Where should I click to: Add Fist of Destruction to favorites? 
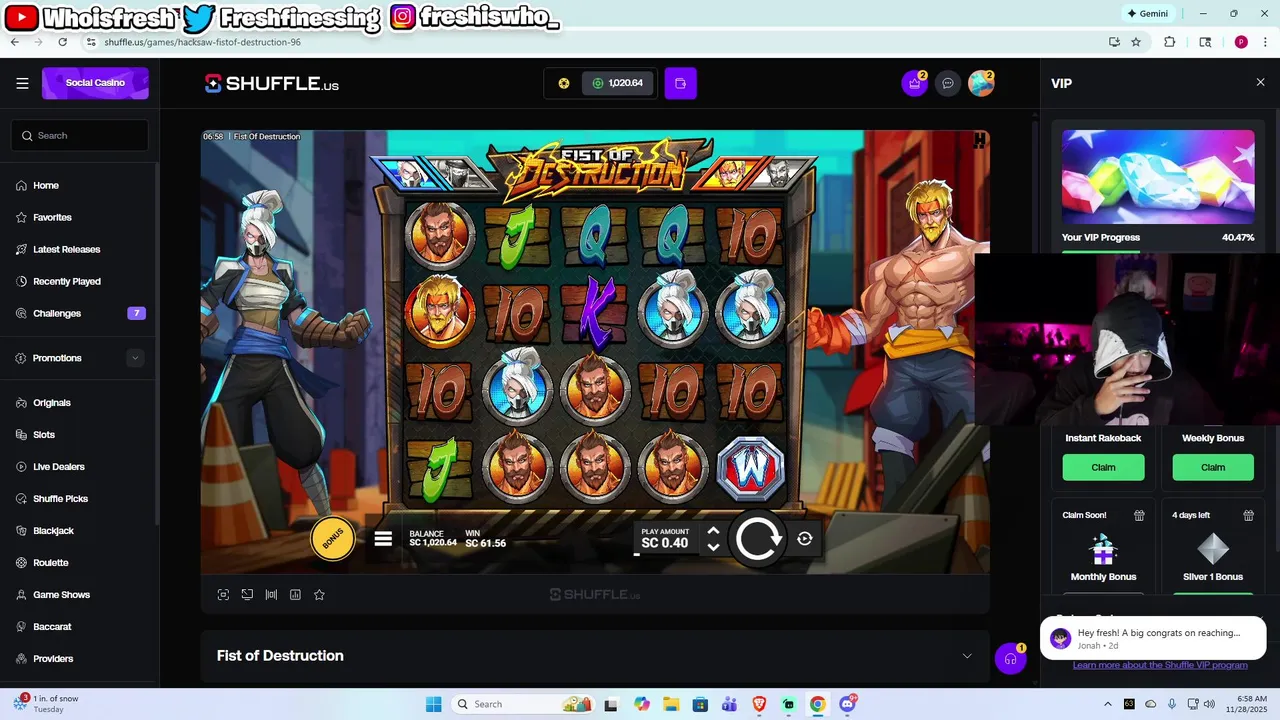tap(319, 594)
